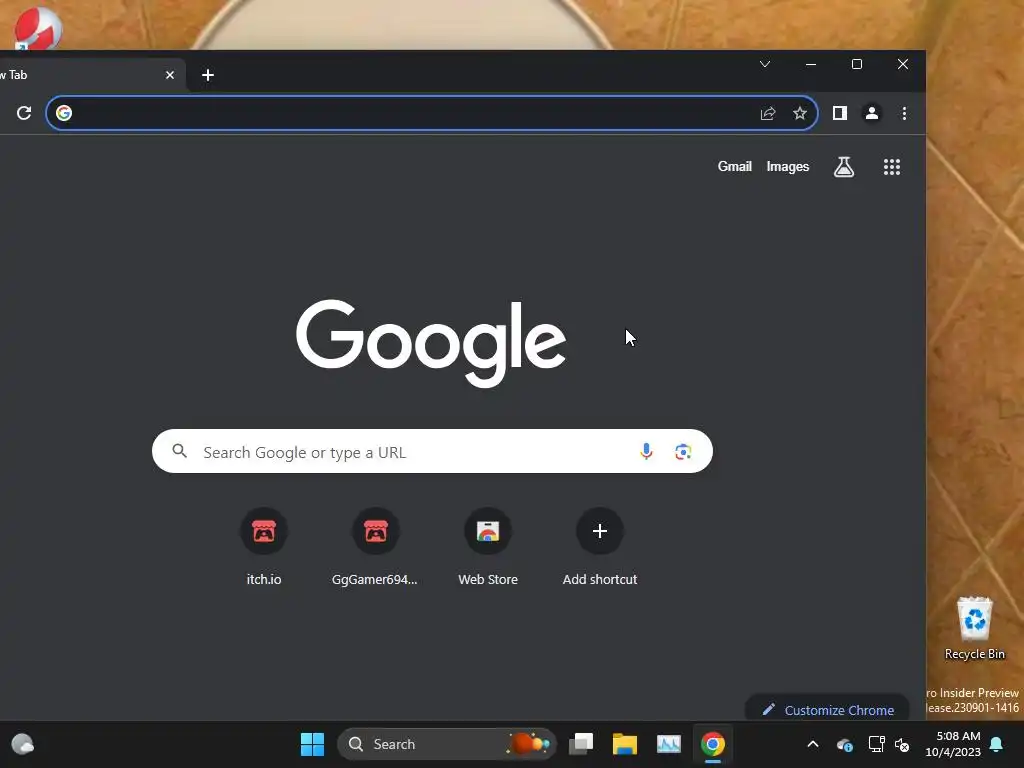Open the weather widget on taskbar
1024x768 pixels.
pyautogui.click(x=23, y=744)
